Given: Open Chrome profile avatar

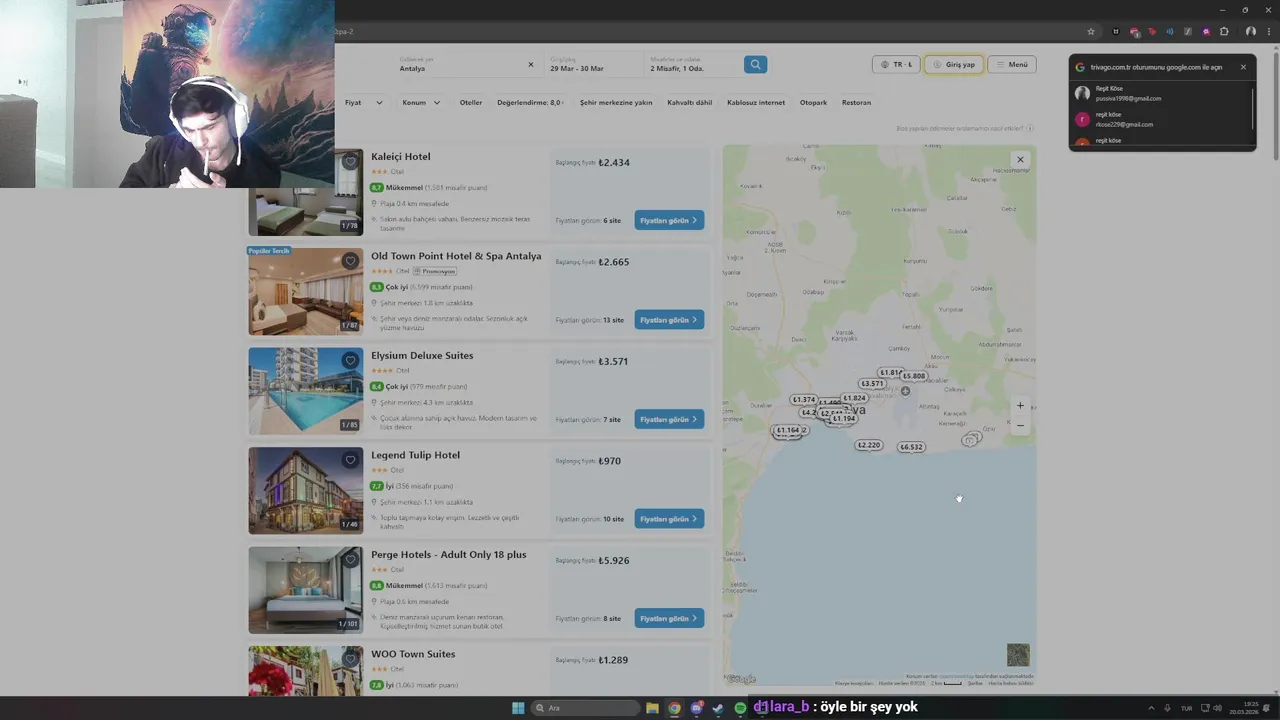Looking at the screenshot, I should (x=1250, y=32).
